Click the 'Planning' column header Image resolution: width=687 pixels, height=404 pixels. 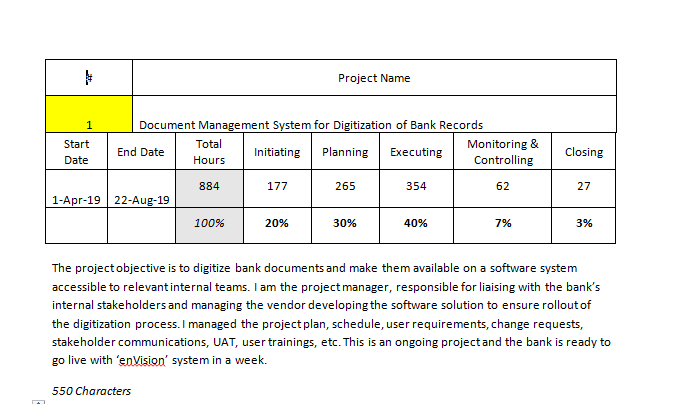[345, 152]
